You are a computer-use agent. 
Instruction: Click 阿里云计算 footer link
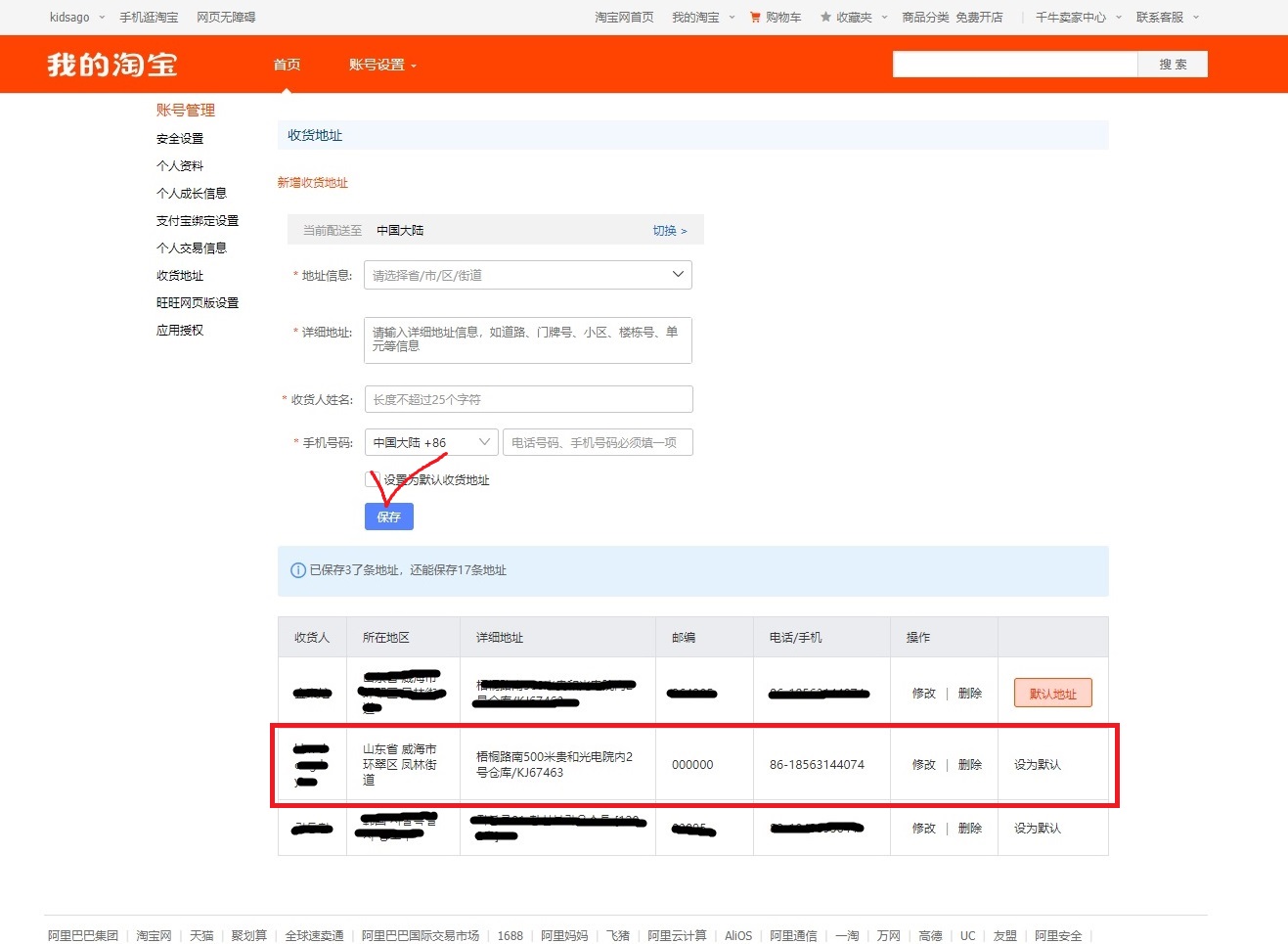[x=677, y=936]
